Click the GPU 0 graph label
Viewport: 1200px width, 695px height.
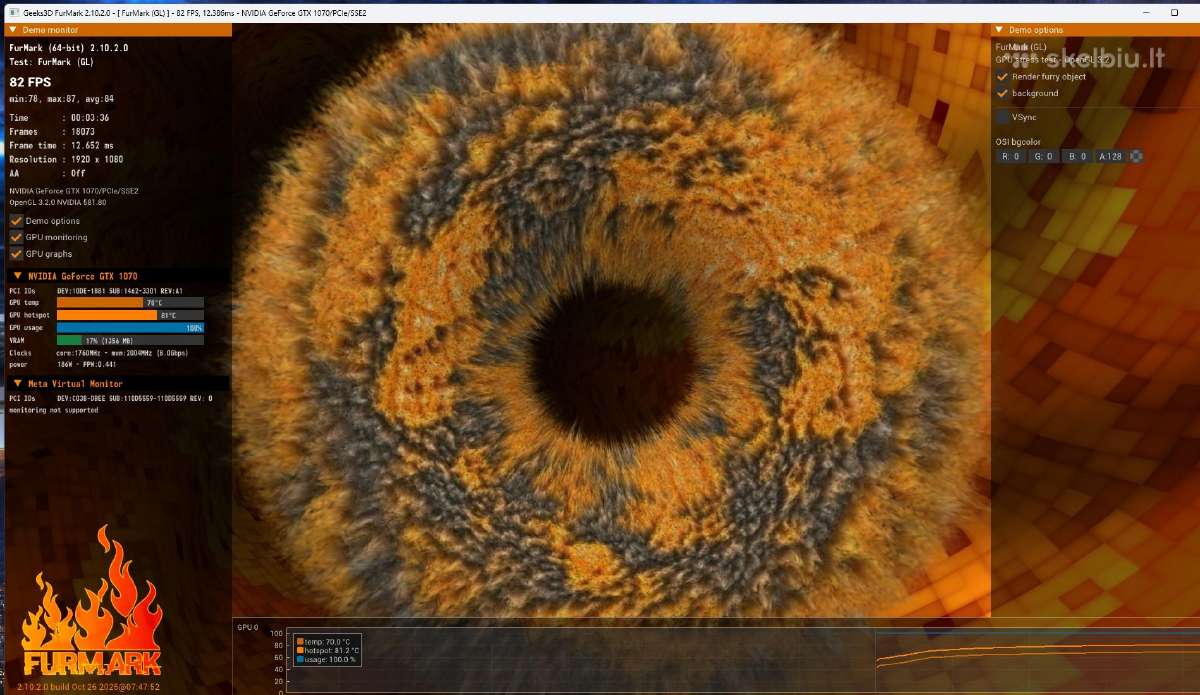tap(248, 628)
